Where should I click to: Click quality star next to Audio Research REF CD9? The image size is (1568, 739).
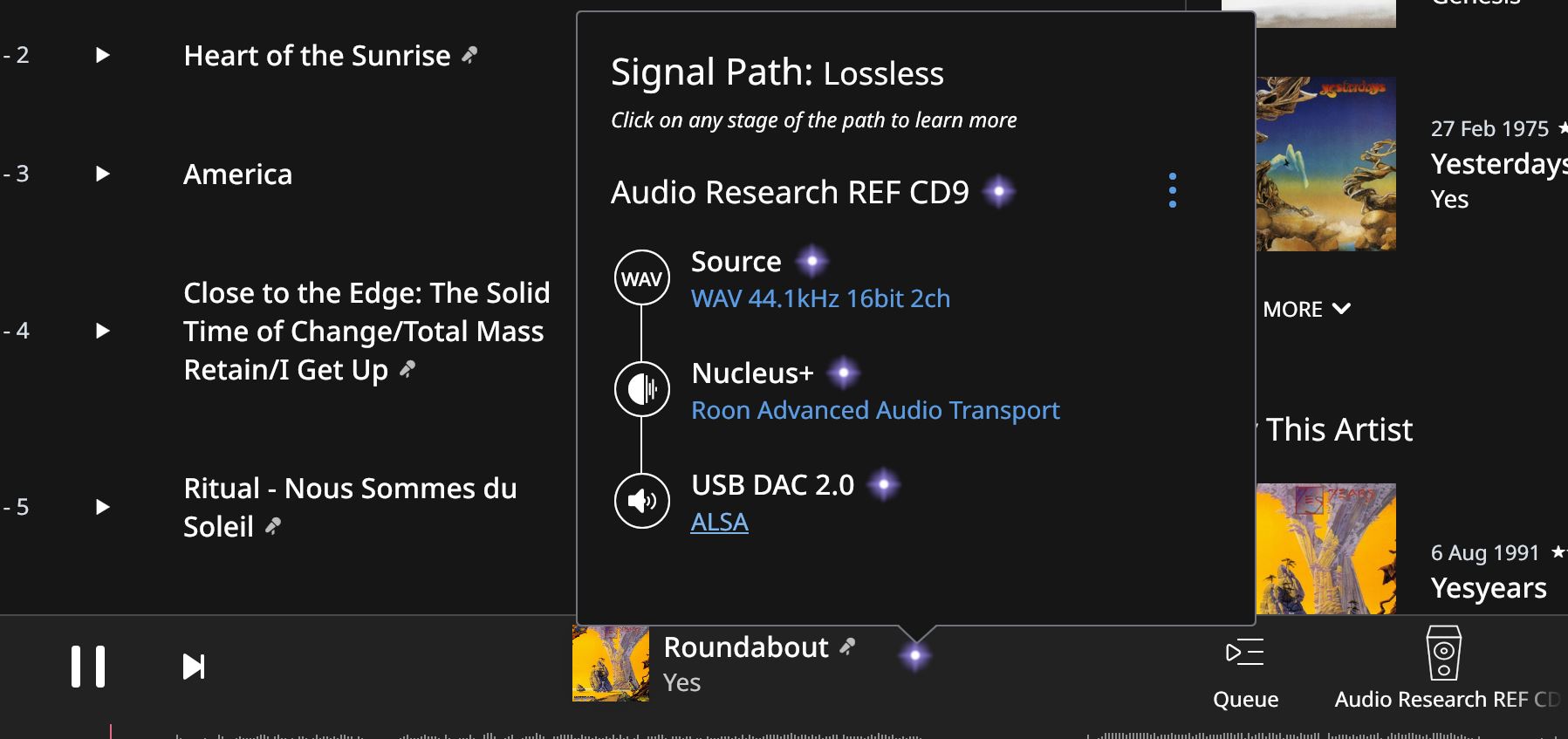click(x=999, y=191)
